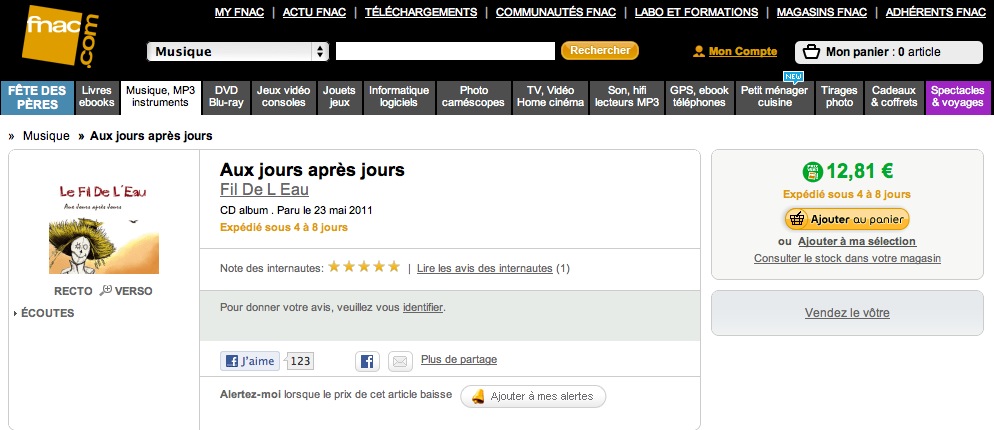Expand the ÉCOUTES section
995x430 pixels.
(44, 313)
